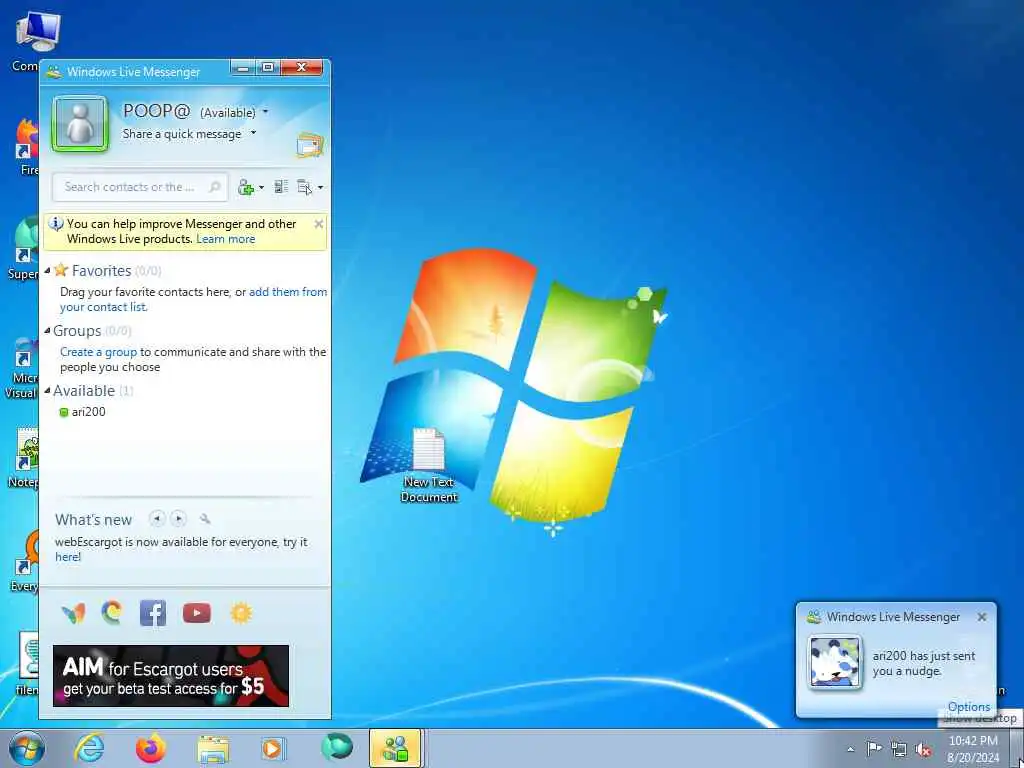Open the Add a contact icon
This screenshot has width=1024, height=768.
click(246, 187)
